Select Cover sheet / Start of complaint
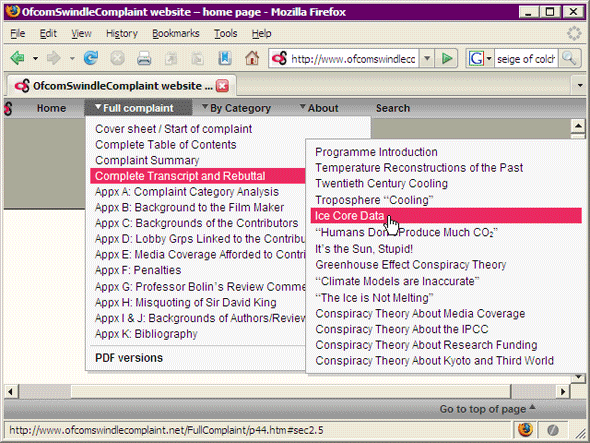This screenshot has width=590, height=443. coord(173,129)
